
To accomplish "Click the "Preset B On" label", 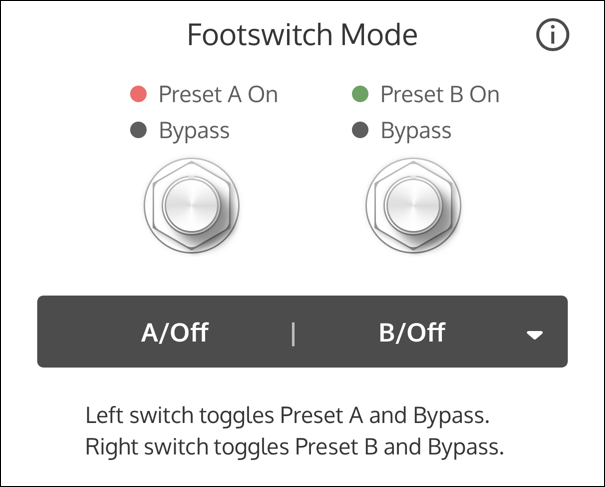I will tap(439, 95).
